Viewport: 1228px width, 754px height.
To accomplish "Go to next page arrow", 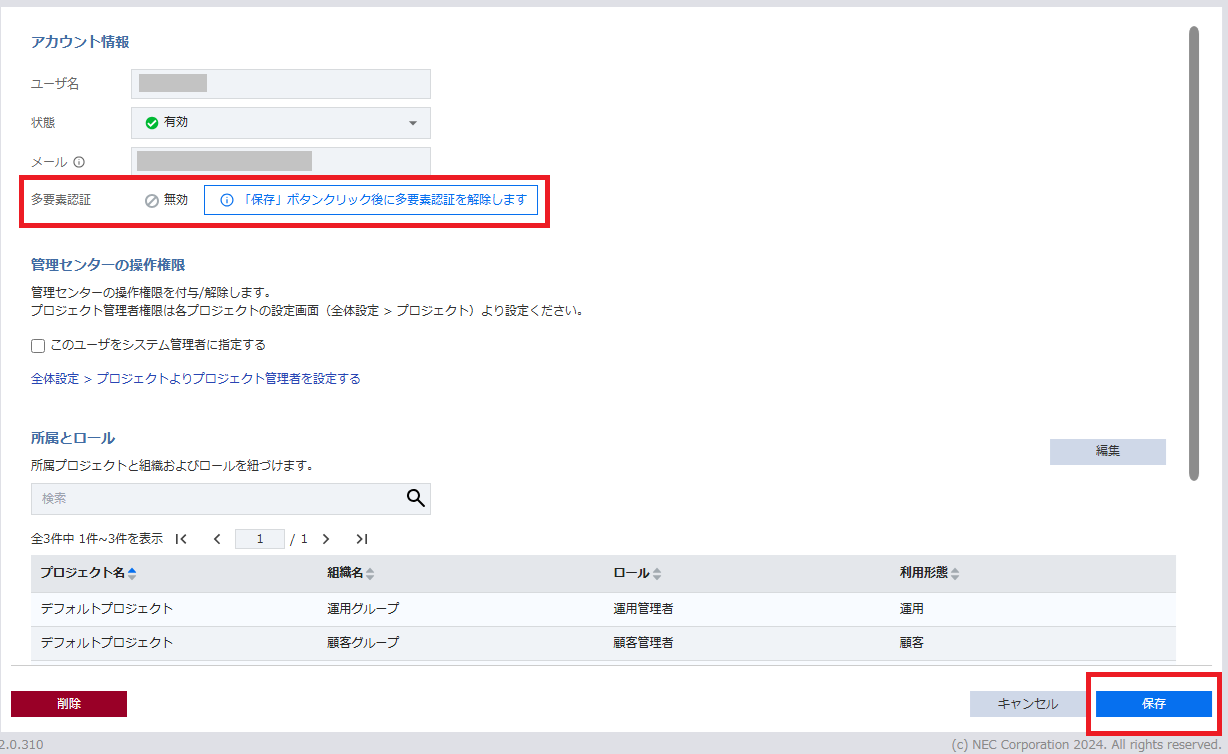I will [x=326, y=539].
